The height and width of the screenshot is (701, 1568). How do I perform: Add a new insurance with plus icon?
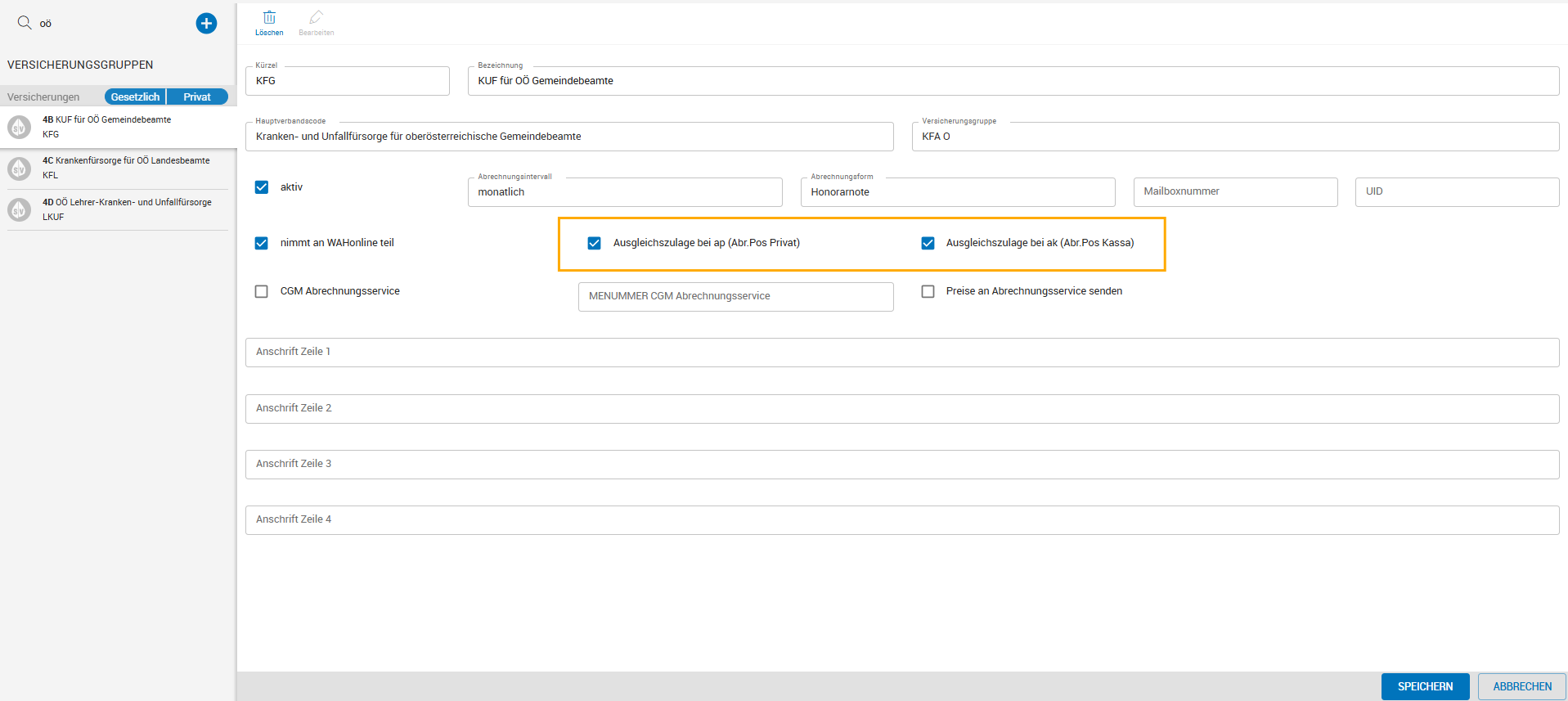click(206, 24)
